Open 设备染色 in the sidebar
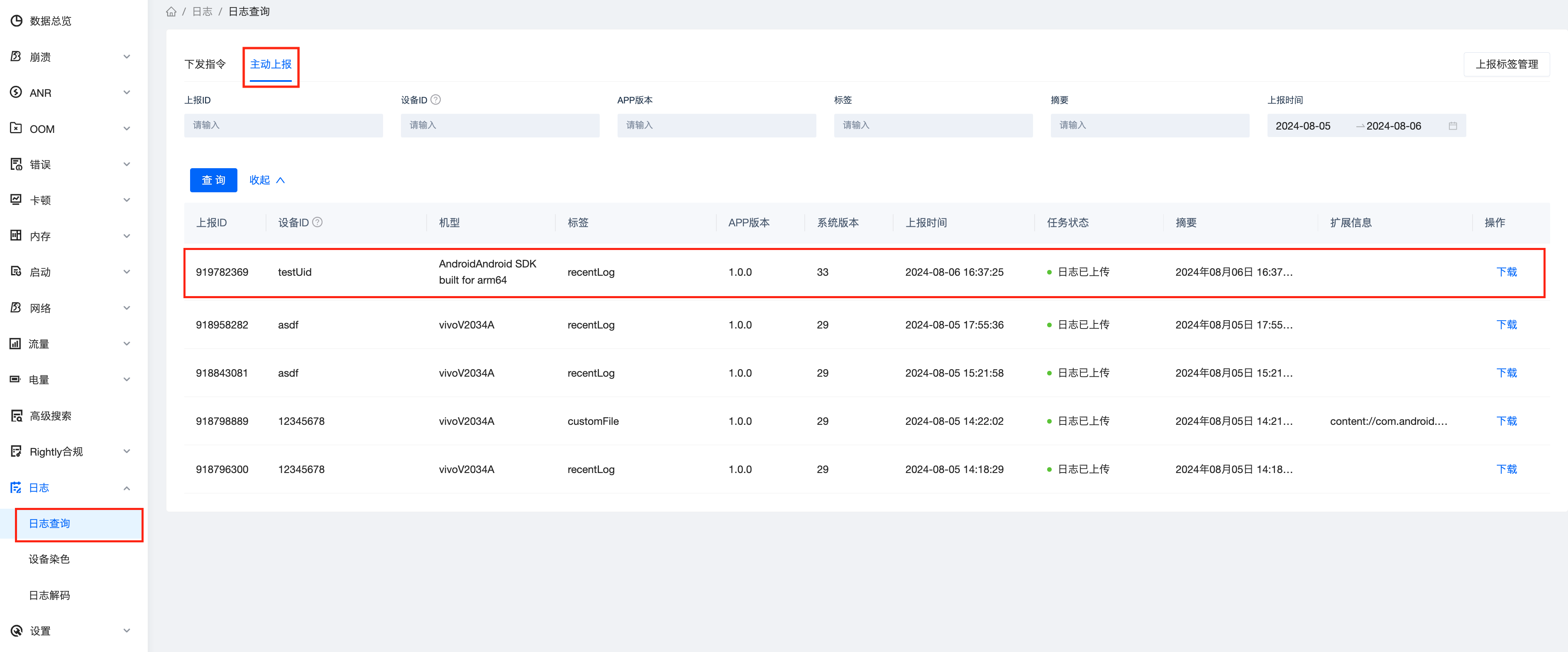This screenshot has height=652, width=1568. click(50, 559)
